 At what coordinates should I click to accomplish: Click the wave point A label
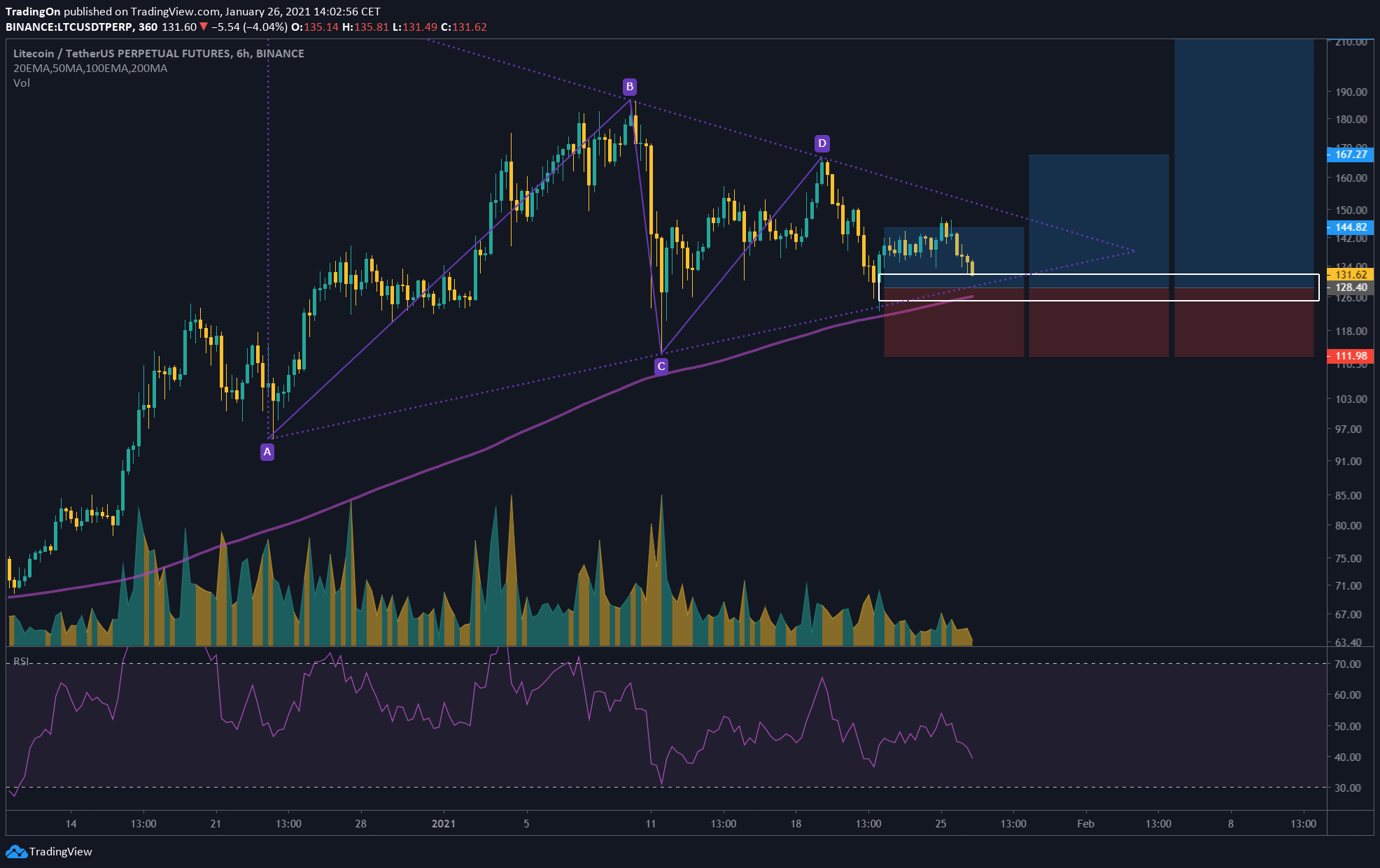pos(267,452)
